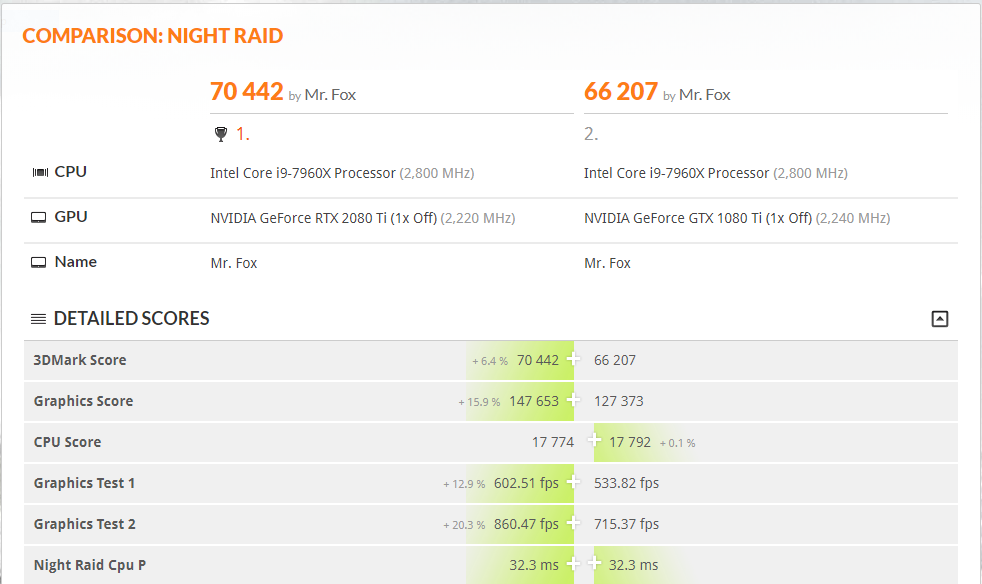Click the 533.82 fps value
982x584 pixels.
click(627, 483)
